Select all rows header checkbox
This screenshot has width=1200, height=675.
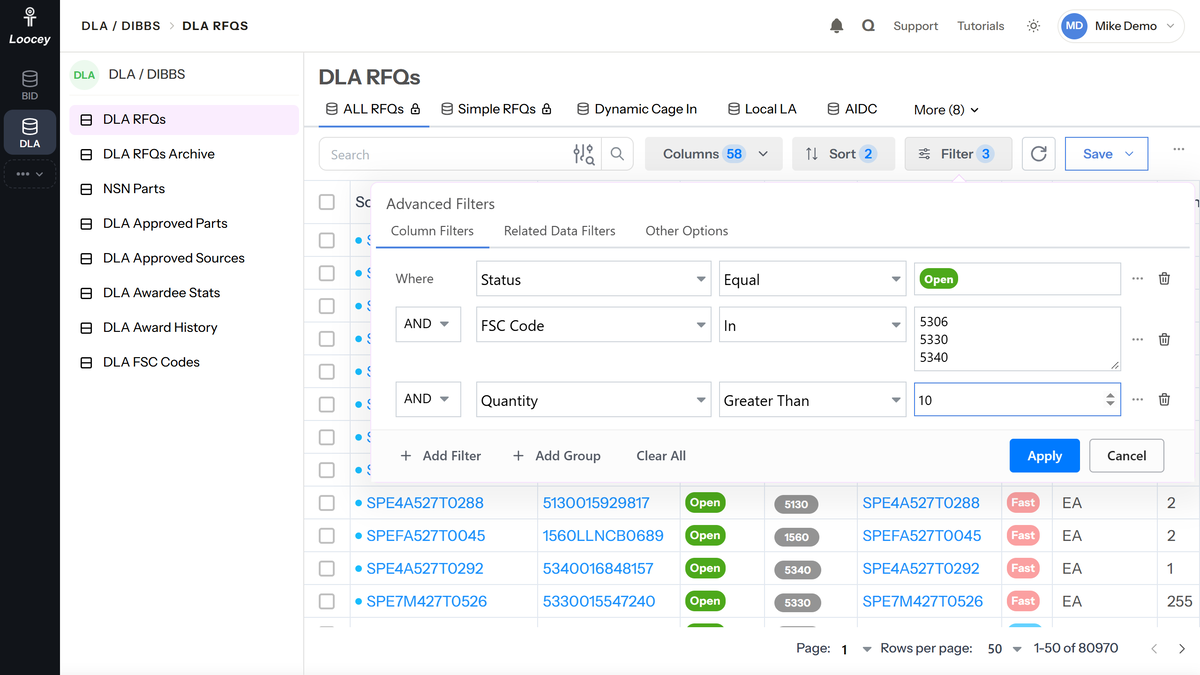[327, 202]
